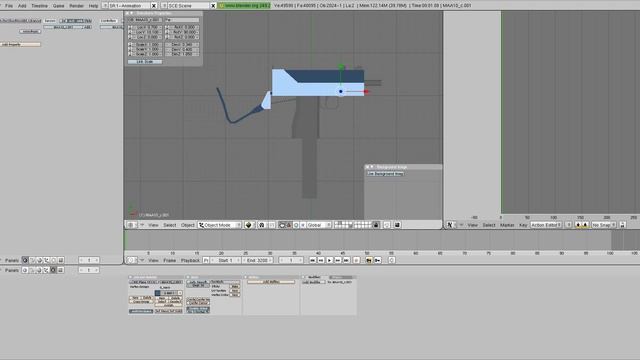
Task: Open the Render menu
Action: tap(76, 6)
